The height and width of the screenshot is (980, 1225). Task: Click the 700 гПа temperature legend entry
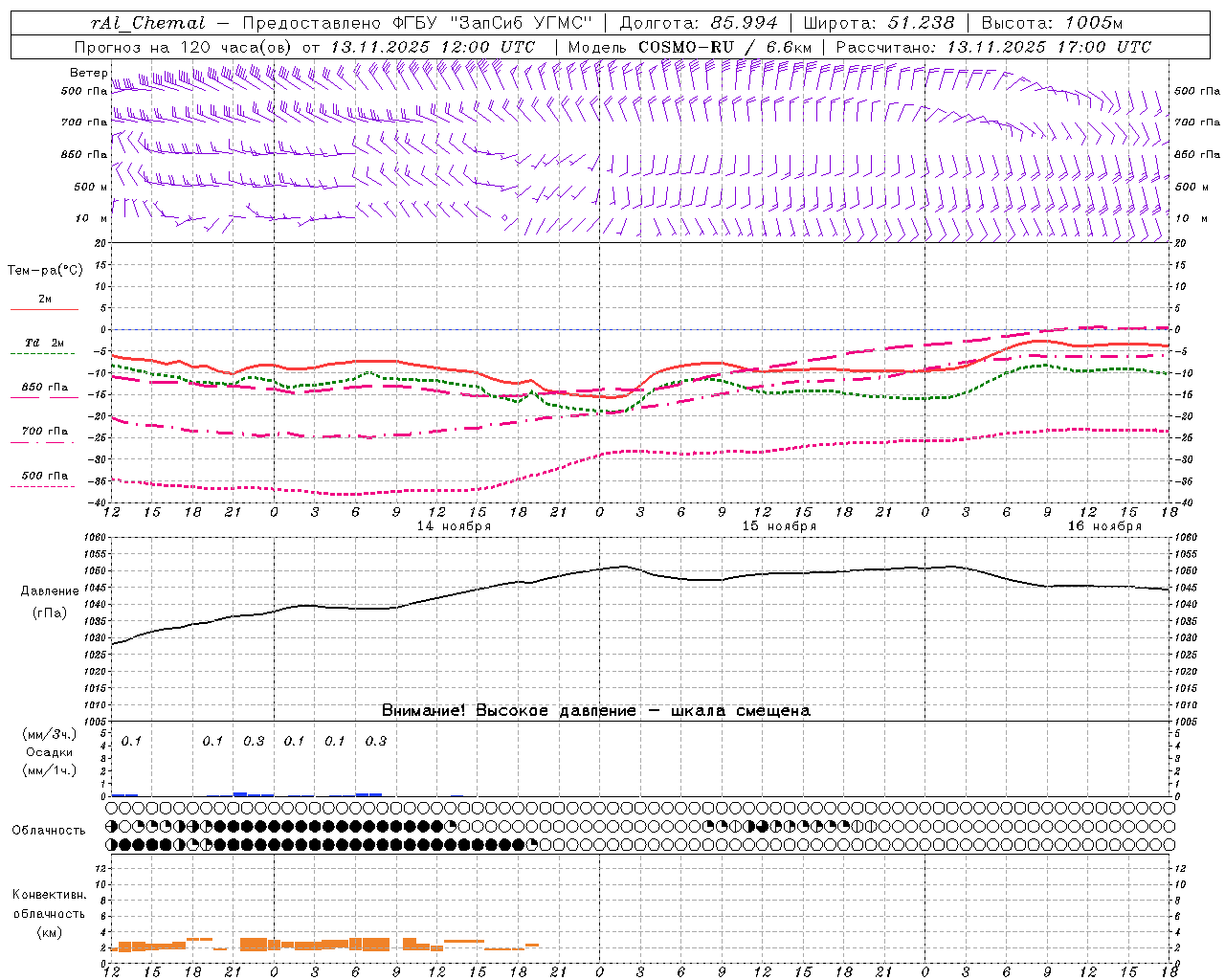45,431
